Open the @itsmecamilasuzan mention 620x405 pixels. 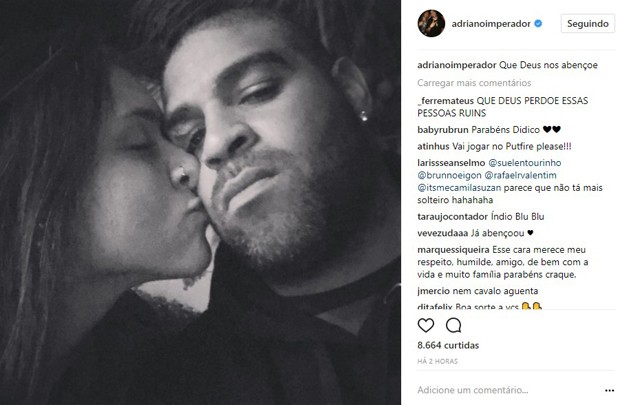point(459,188)
